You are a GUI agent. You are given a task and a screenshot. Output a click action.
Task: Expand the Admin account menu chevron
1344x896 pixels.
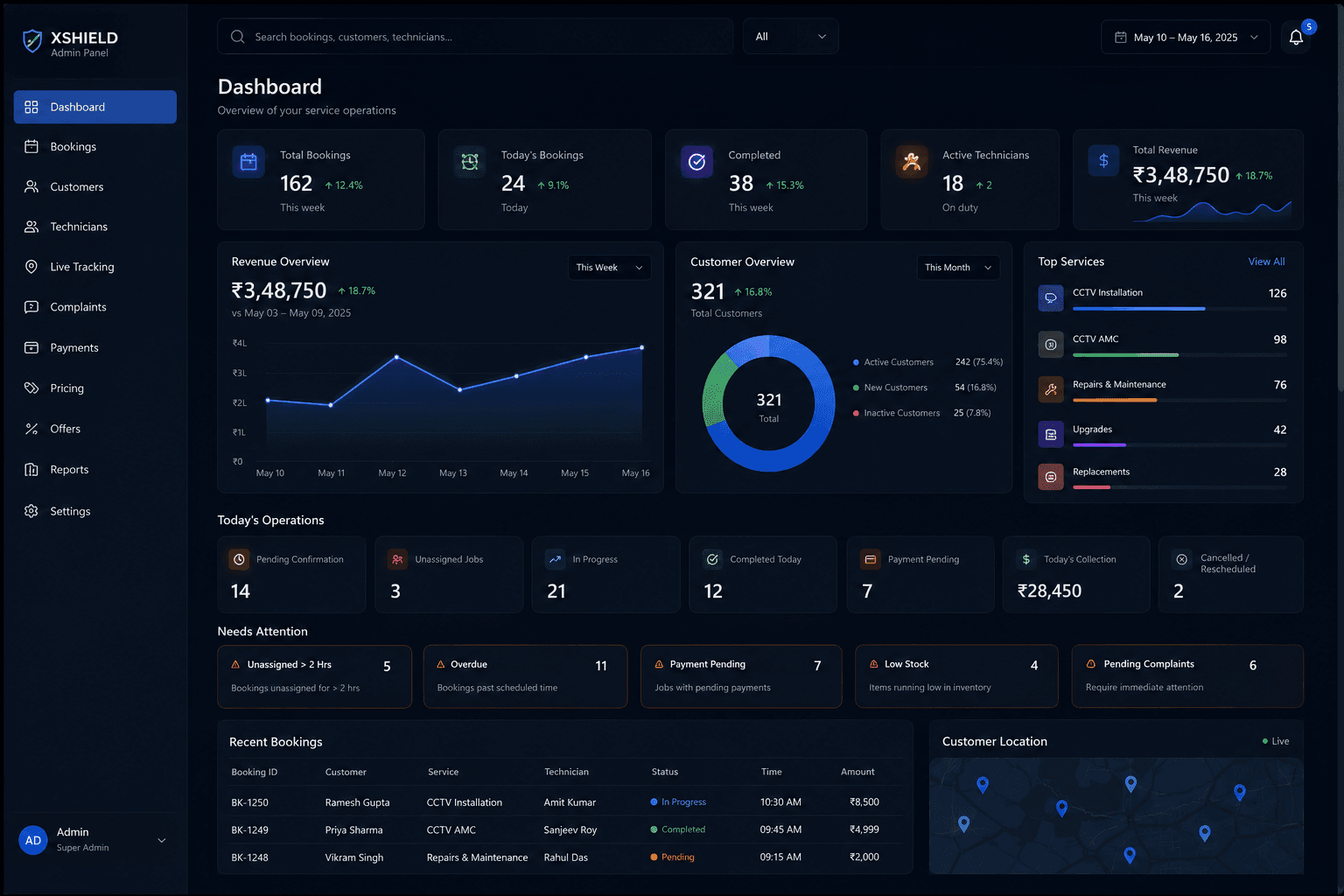(161, 841)
